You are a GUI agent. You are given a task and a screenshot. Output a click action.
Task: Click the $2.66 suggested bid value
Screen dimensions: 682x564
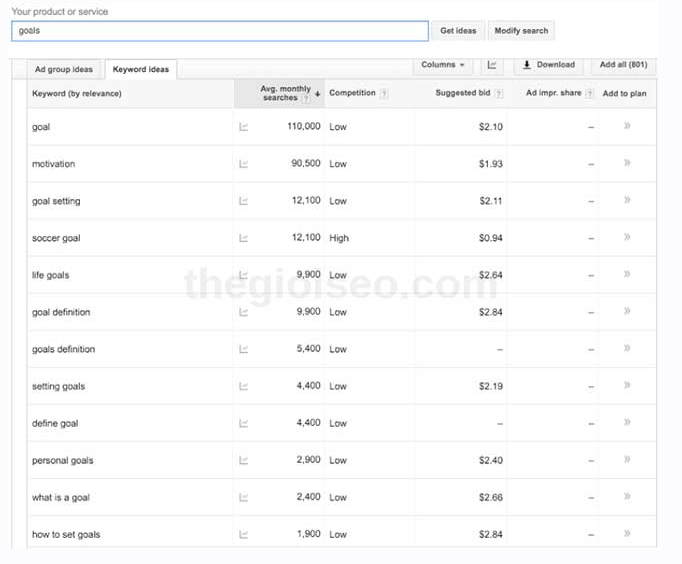(x=491, y=497)
